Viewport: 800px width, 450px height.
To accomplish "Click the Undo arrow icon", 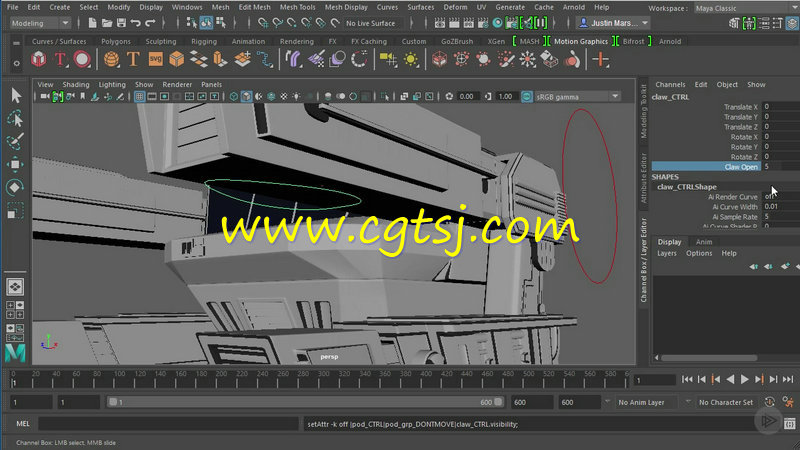I will click(x=136, y=23).
